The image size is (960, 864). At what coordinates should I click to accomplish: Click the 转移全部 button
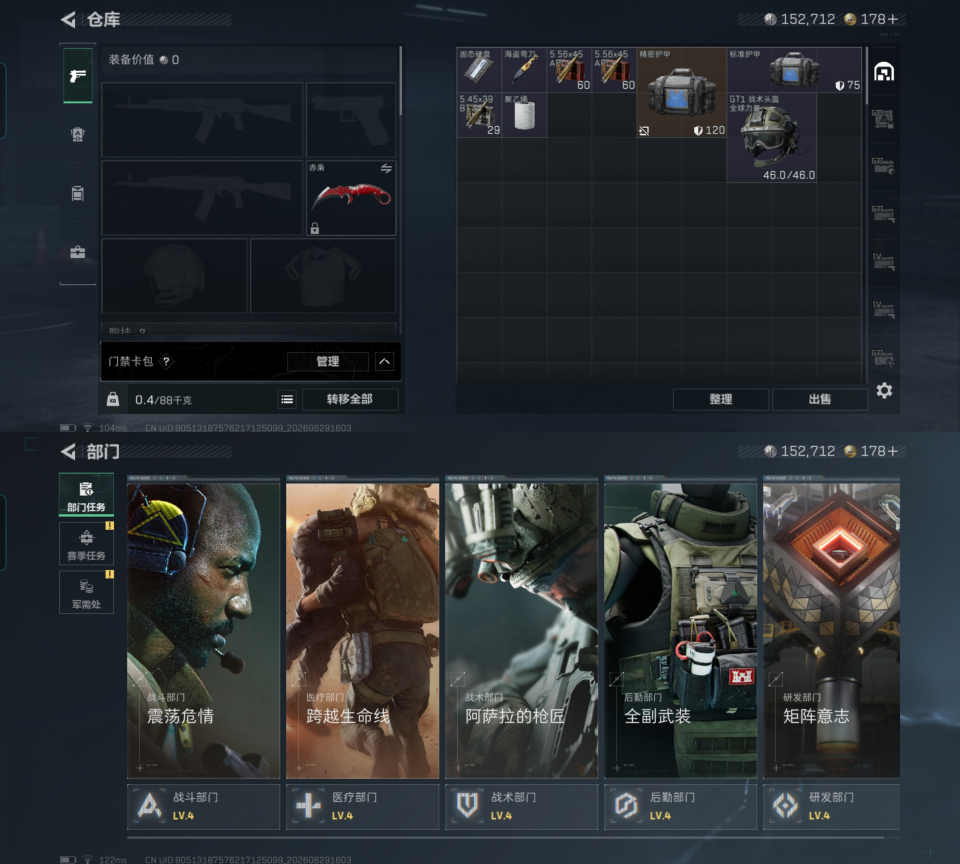[x=350, y=399]
